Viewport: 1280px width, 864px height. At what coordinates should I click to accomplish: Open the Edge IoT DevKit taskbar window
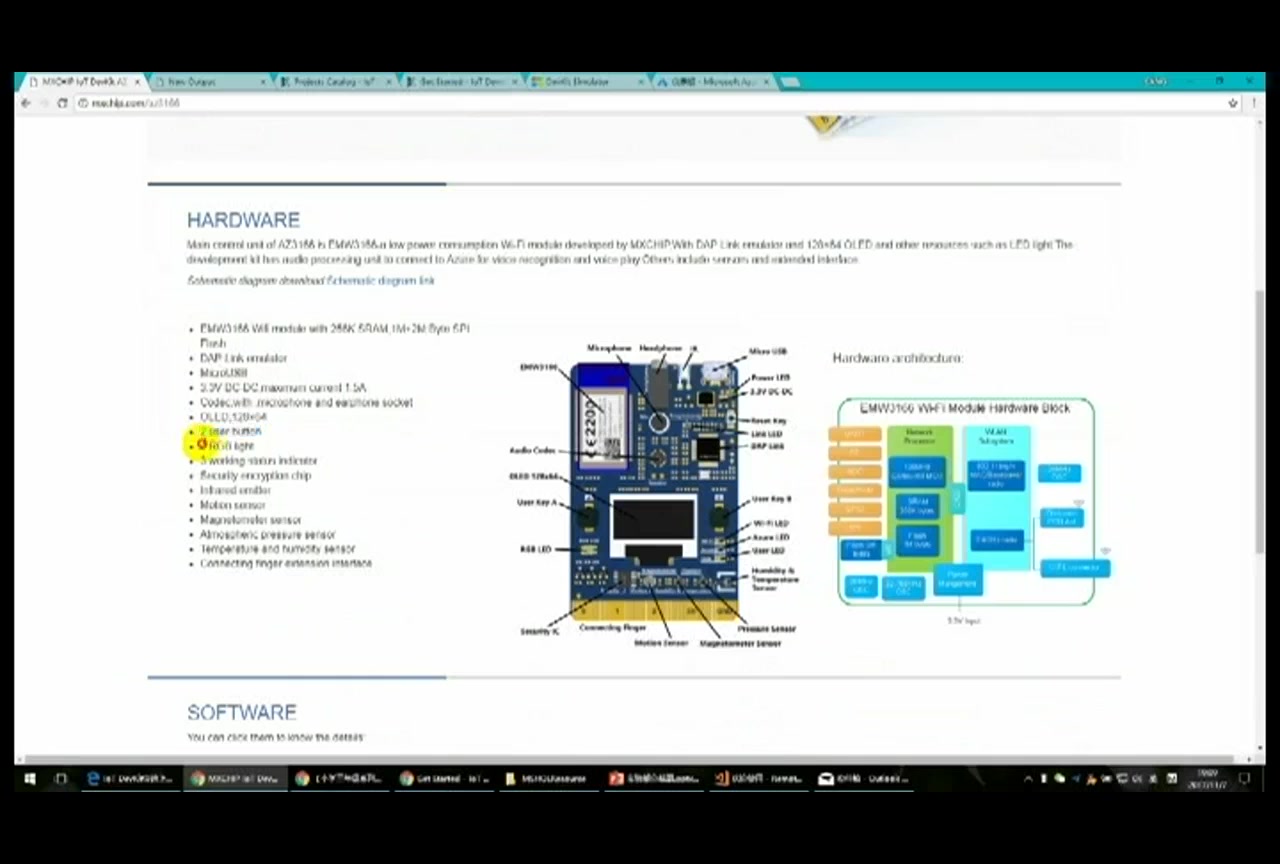tap(130, 778)
